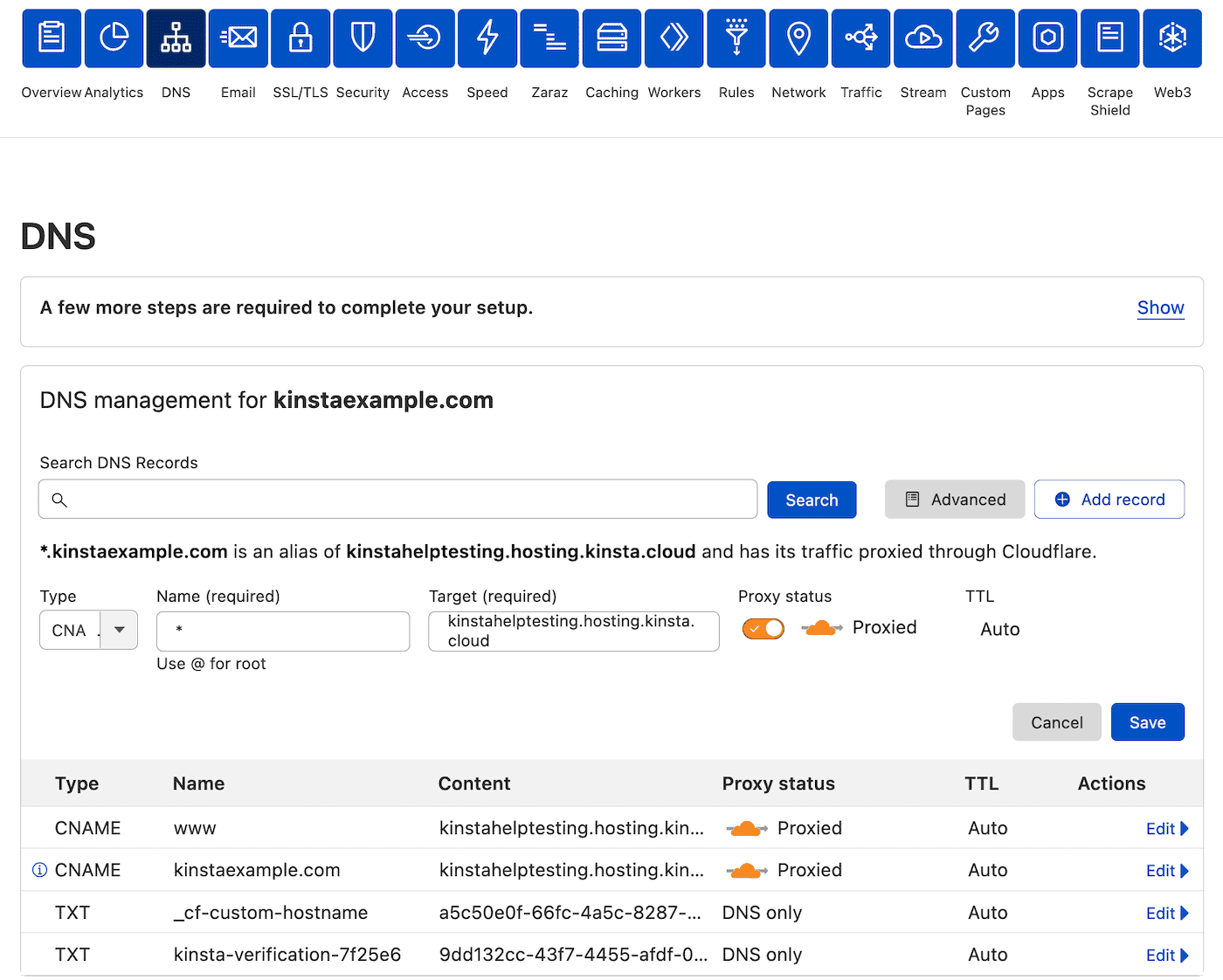Viewport: 1223px width, 980px height.
Task: Open the Traffic location icon
Action: [x=860, y=38]
